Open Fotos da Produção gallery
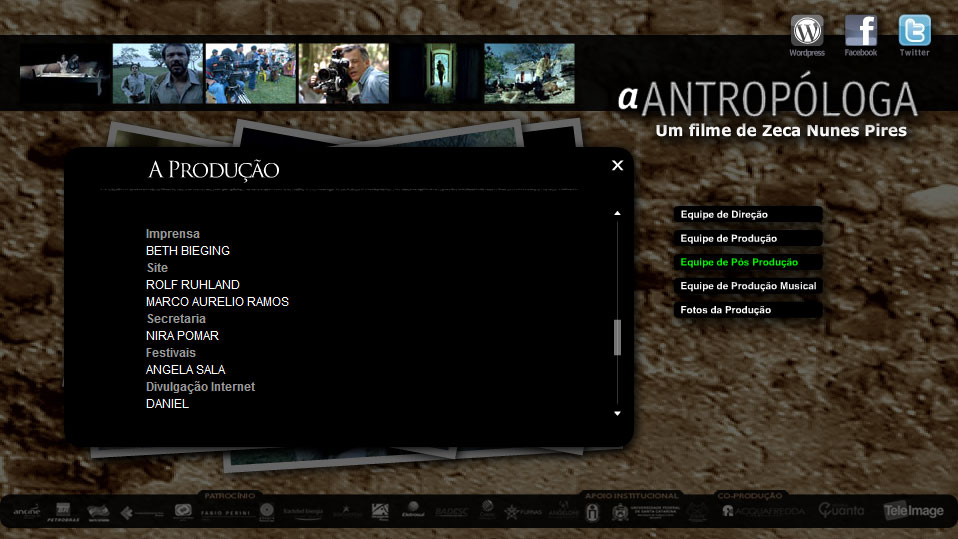 [748, 310]
